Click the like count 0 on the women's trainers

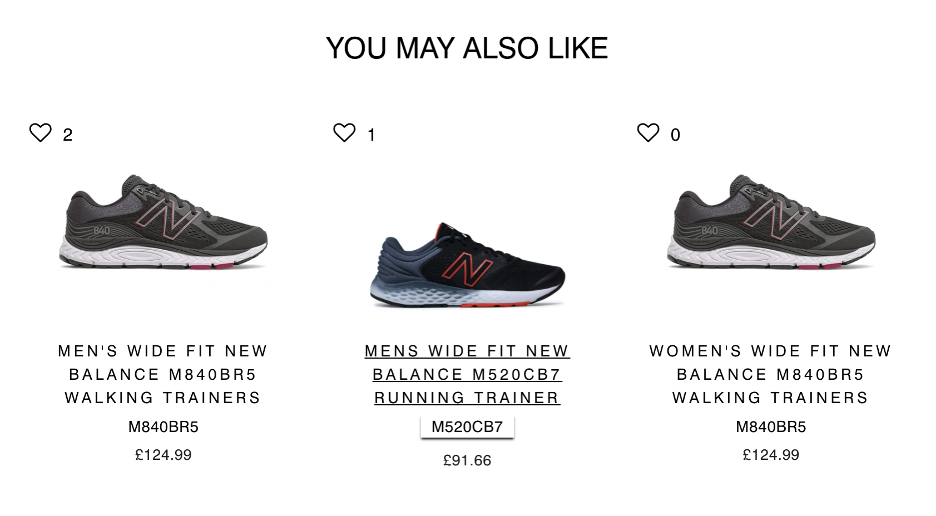675,135
